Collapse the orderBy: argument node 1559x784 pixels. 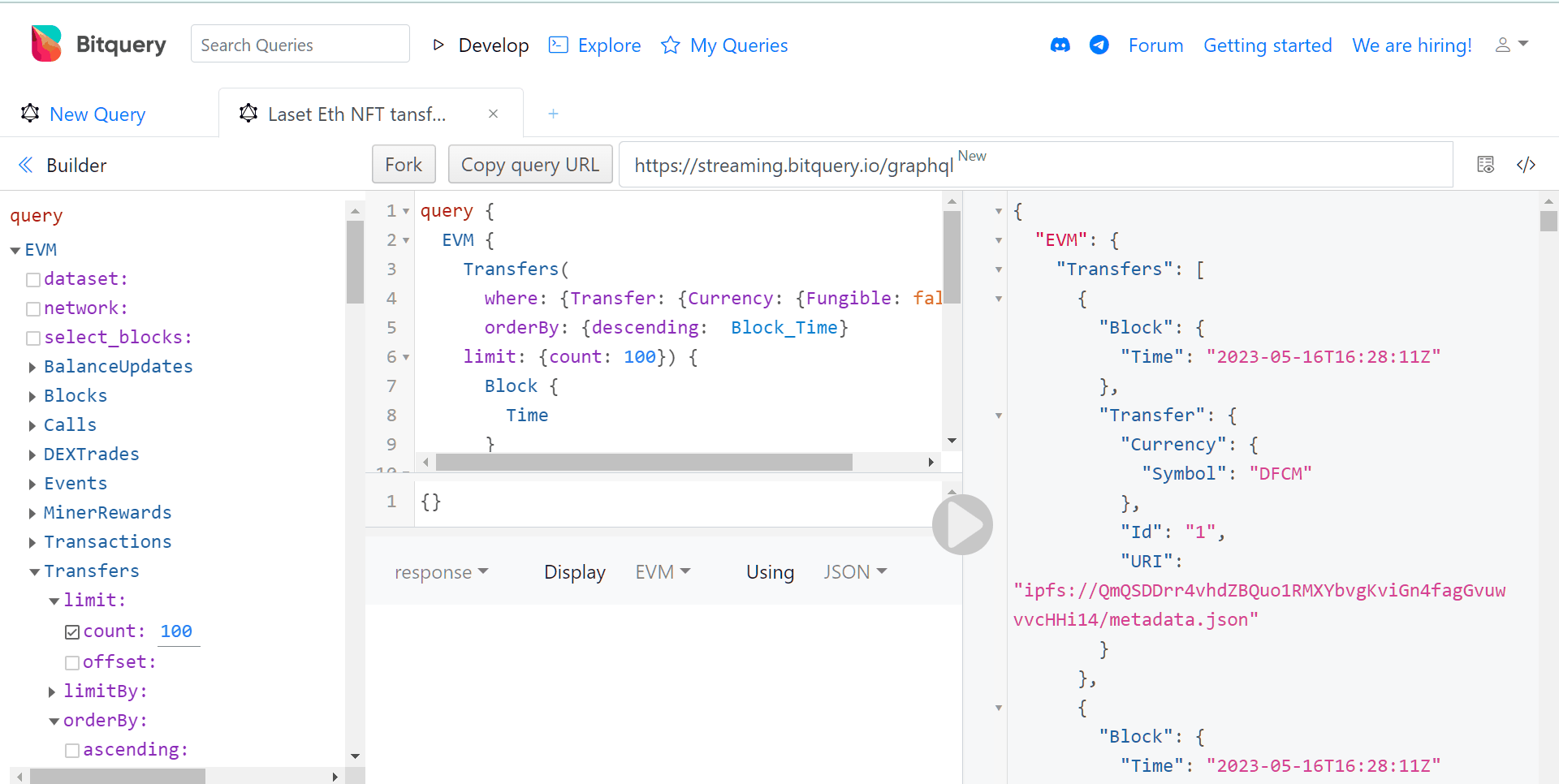(x=54, y=722)
